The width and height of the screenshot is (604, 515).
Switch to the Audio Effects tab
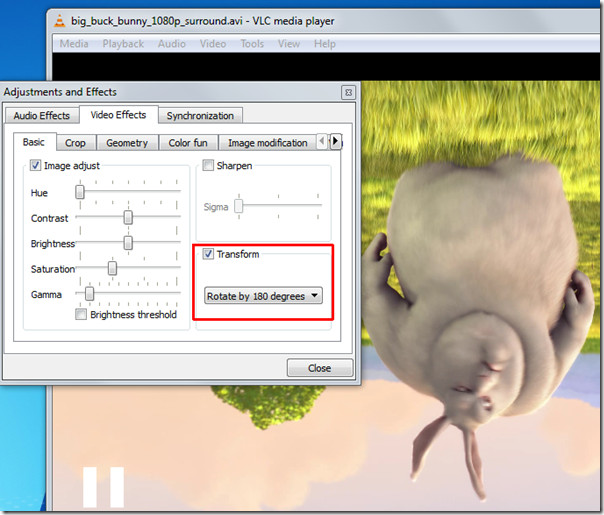click(x=42, y=116)
